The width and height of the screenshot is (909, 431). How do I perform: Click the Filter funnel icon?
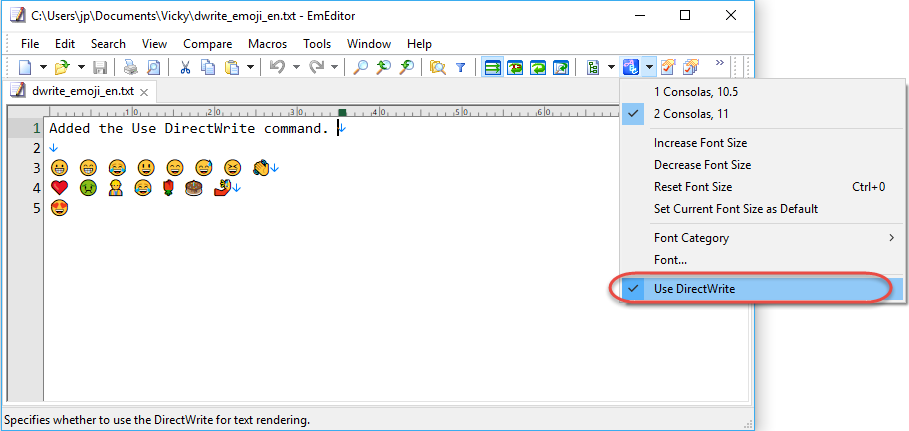pyautogui.click(x=461, y=67)
